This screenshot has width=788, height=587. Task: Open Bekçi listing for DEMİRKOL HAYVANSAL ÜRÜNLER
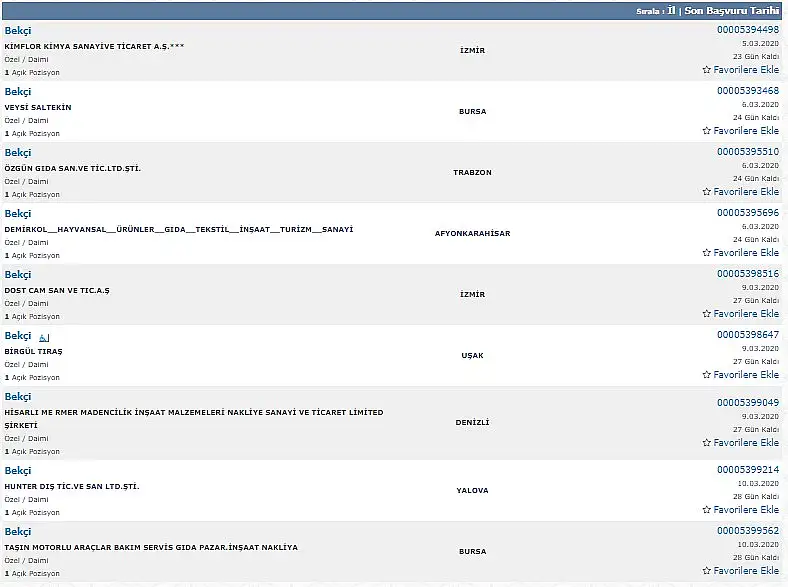click(x=18, y=214)
